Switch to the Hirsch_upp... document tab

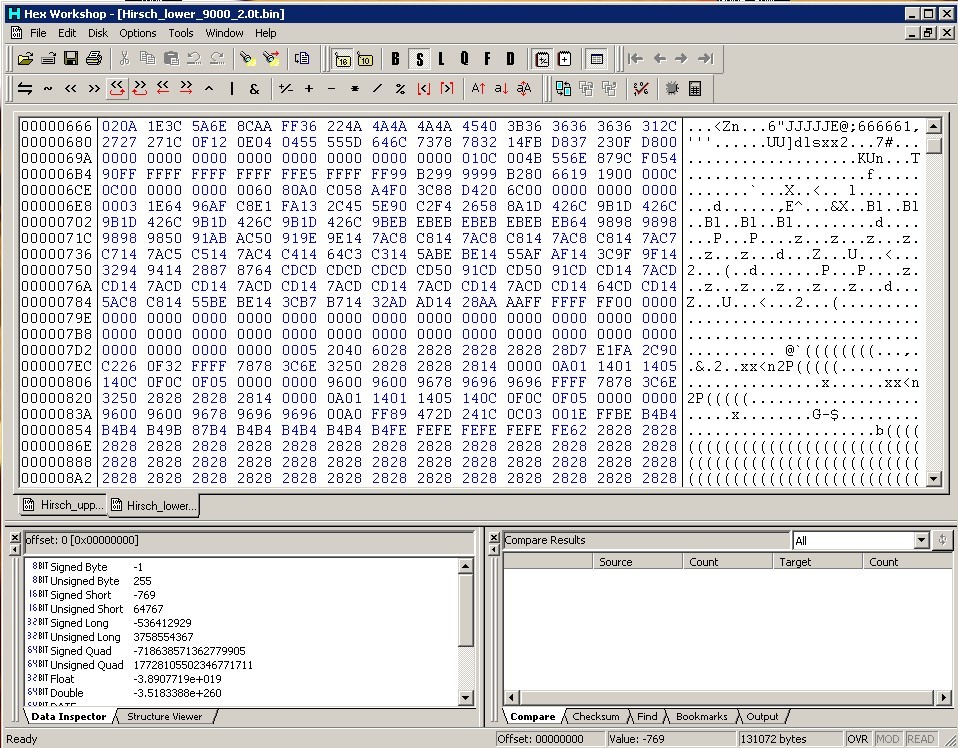64,505
